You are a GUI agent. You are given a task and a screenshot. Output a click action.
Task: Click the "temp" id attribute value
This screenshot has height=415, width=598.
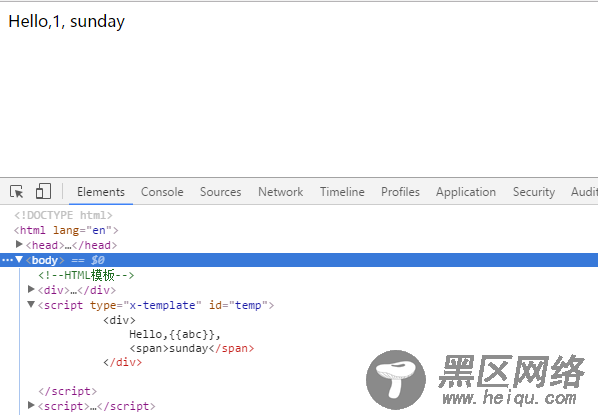click(248, 306)
